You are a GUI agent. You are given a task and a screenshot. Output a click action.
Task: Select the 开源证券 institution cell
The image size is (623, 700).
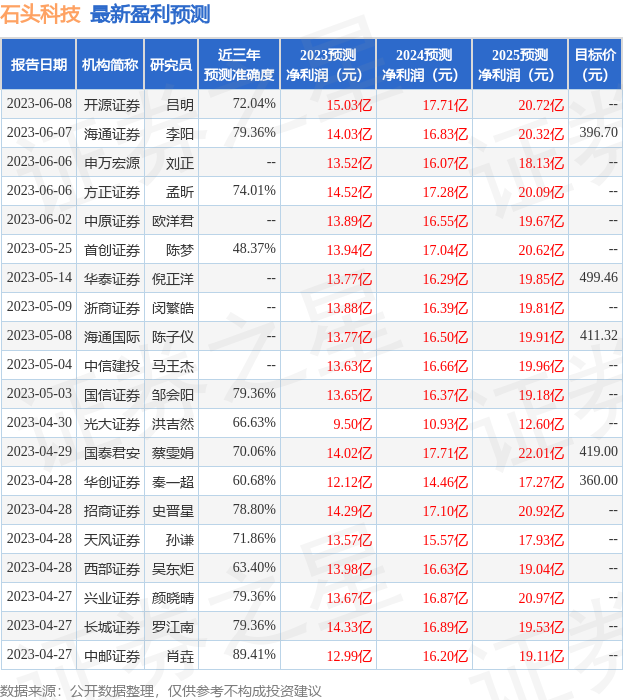[112, 105]
